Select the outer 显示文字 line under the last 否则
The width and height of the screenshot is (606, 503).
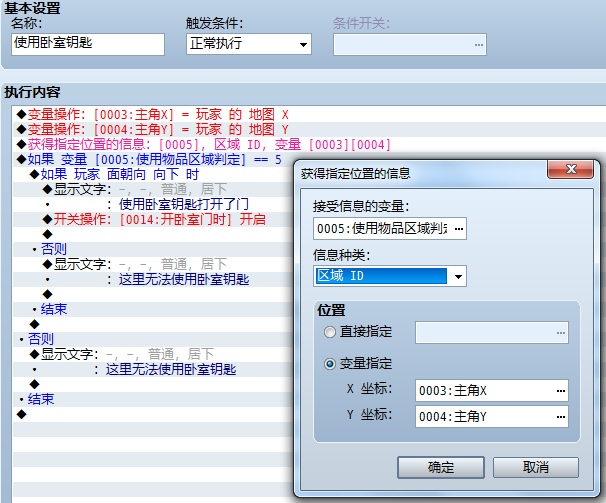click(122, 354)
